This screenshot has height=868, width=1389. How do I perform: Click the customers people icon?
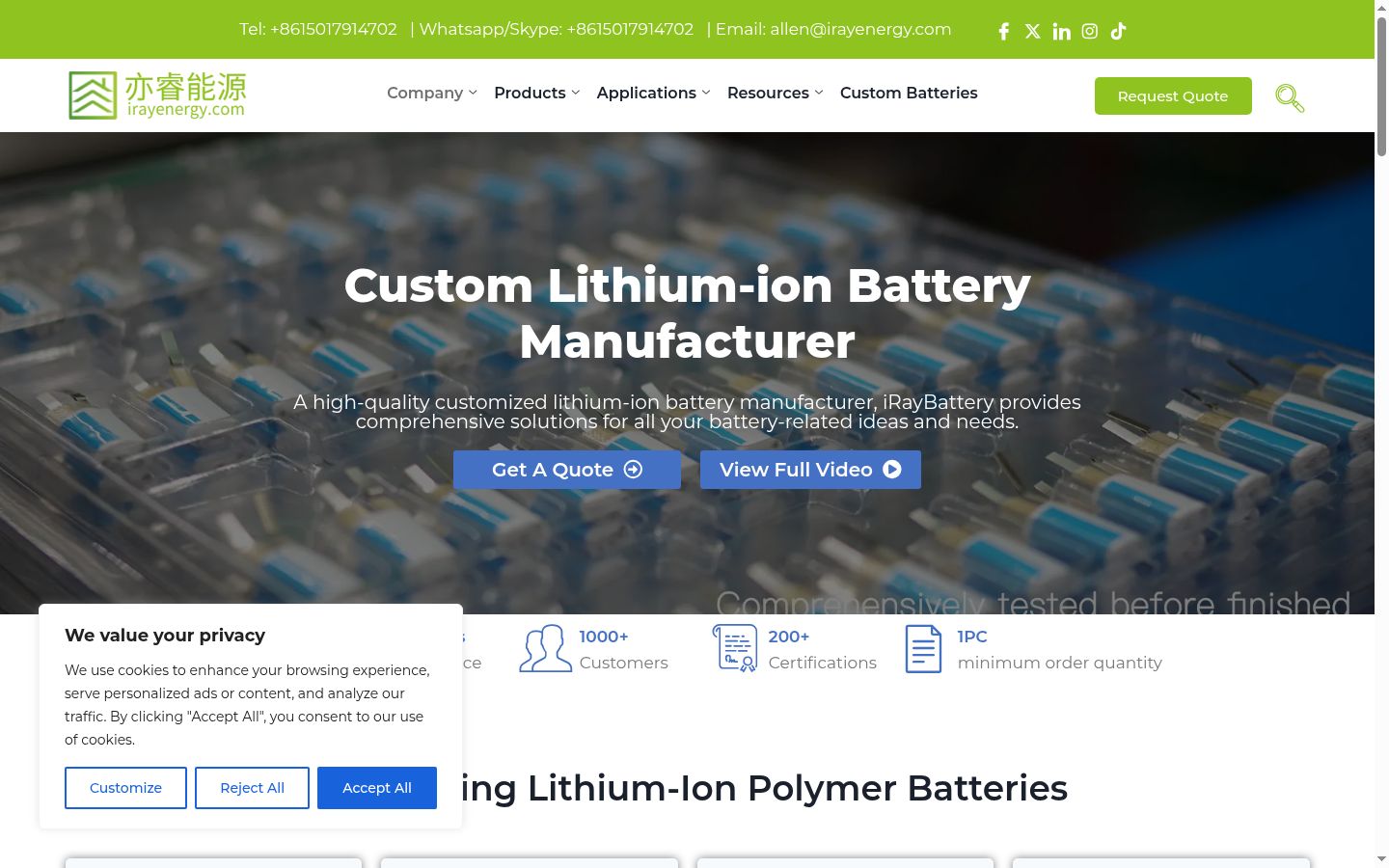545,648
